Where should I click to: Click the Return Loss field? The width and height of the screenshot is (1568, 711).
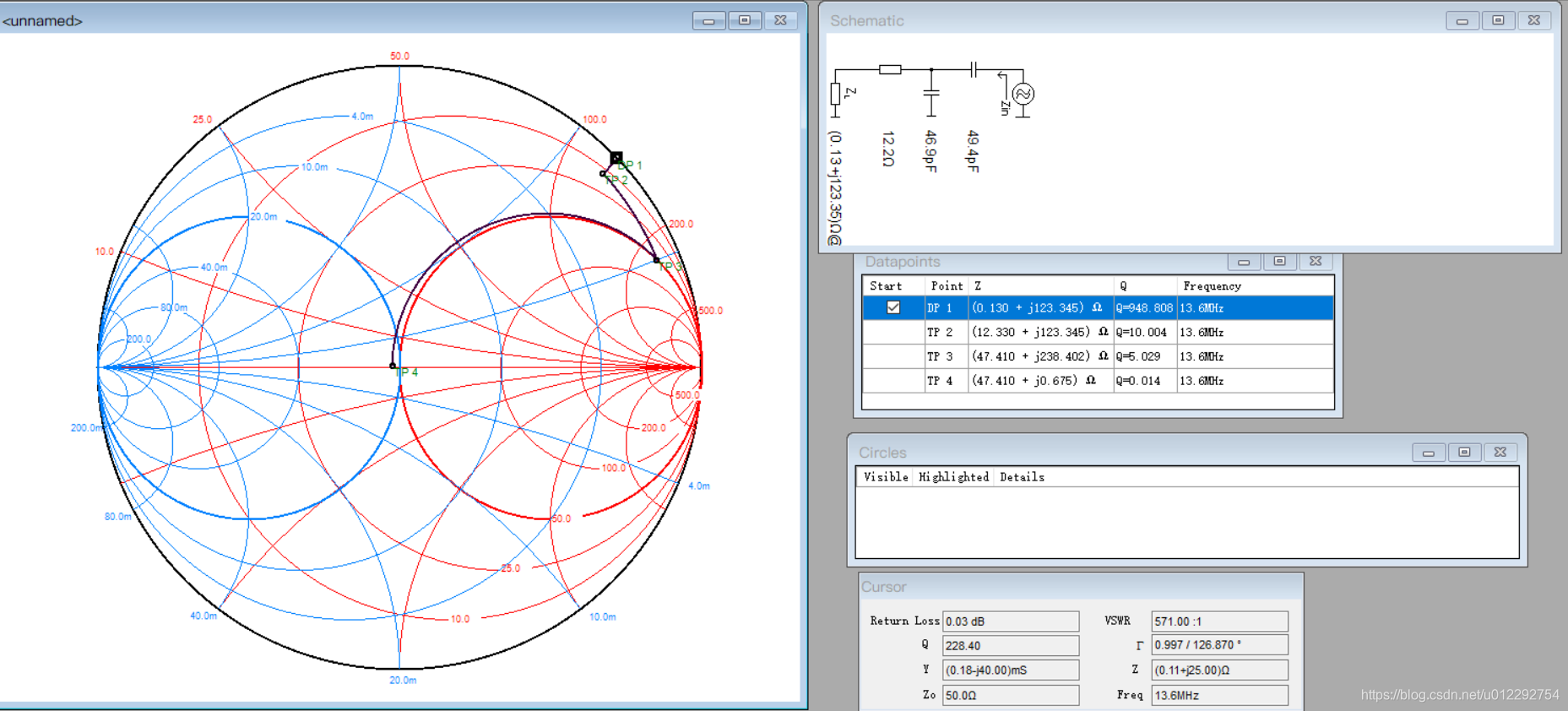pos(1011,621)
